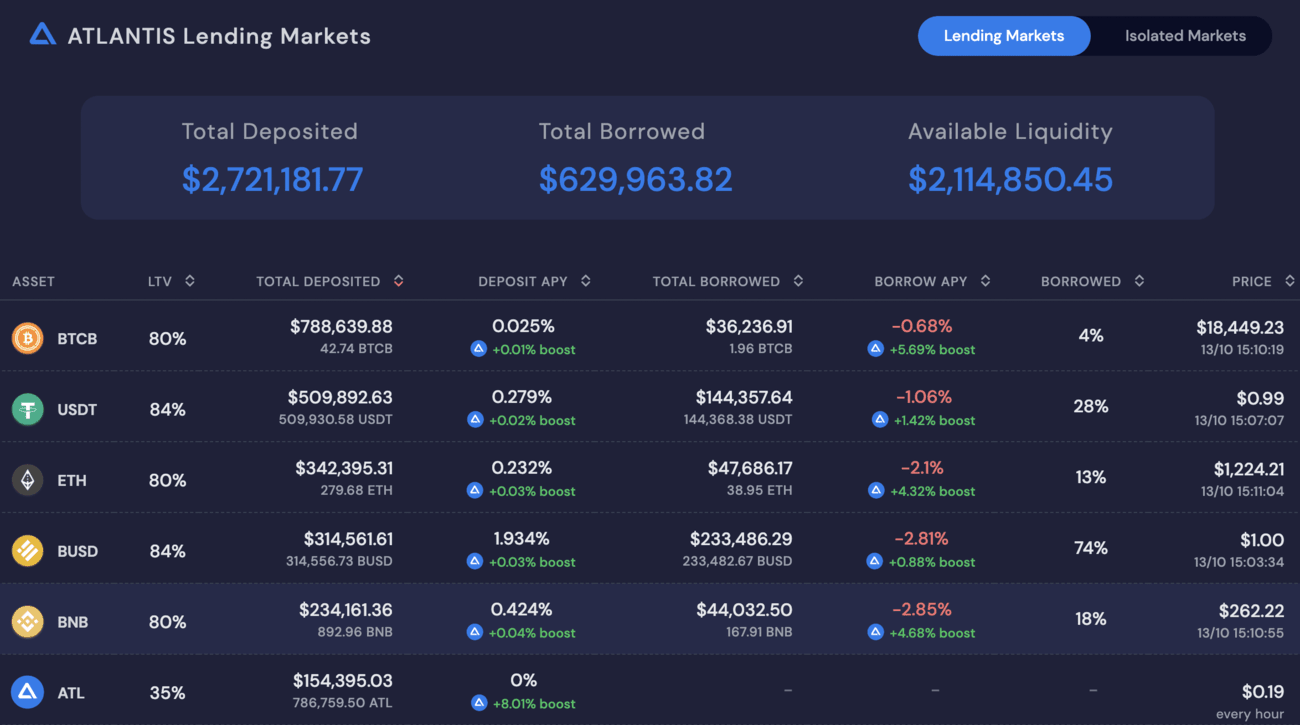The width and height of the screenshot is (1300, 725).
Task: Click BNB price $262.22
Action: tap(1251, 611)
